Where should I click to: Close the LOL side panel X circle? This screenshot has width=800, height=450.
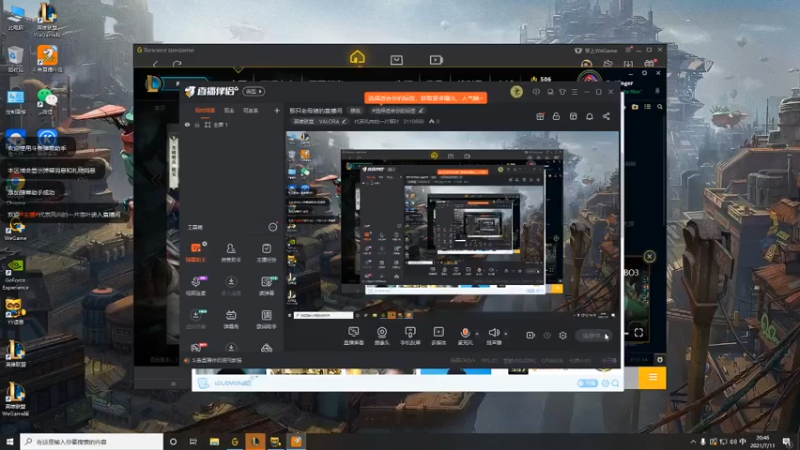(x=649, y=256)
